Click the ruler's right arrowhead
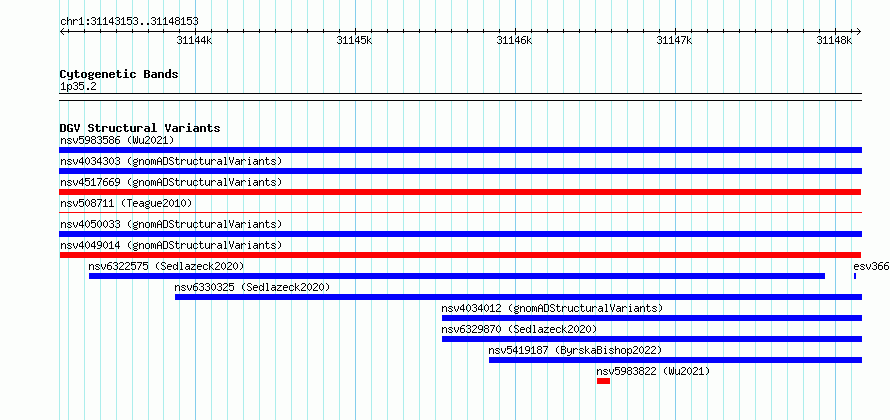890x420 pixels. pos(859,31)
